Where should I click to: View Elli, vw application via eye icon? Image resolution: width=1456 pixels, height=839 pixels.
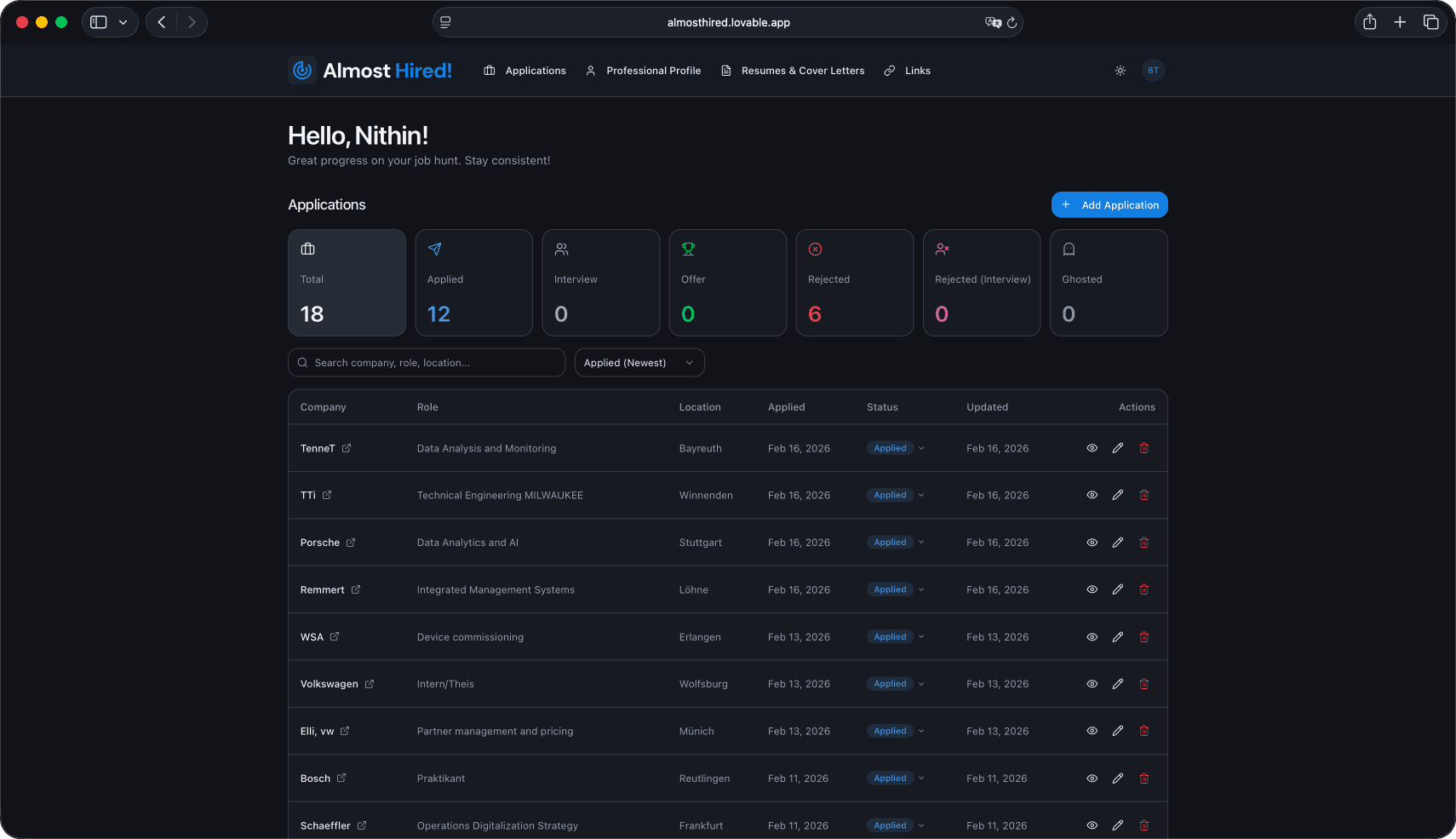coord(1092,731)
